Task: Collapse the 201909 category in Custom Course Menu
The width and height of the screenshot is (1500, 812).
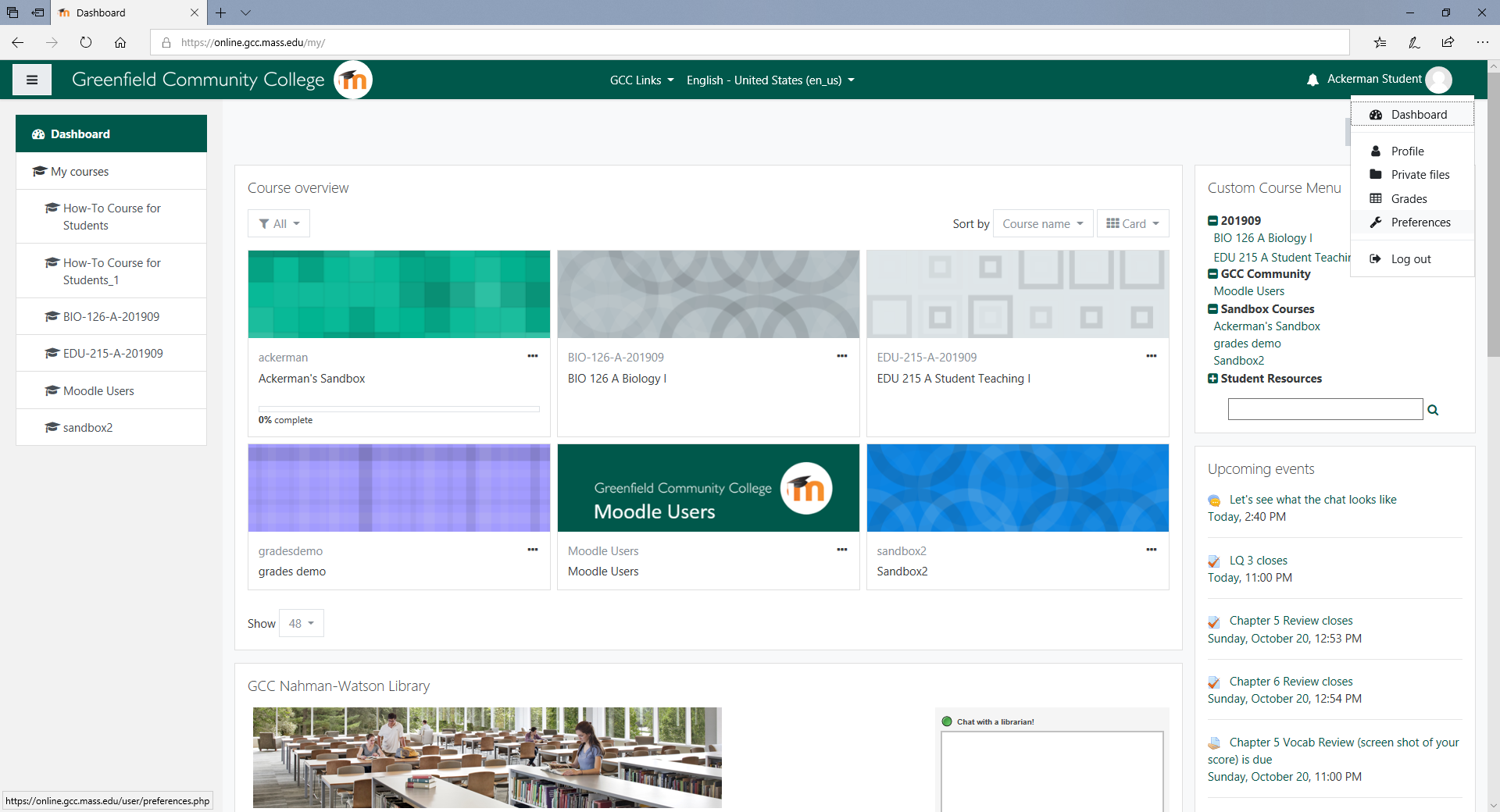Action: click(x=1212, y=221)
